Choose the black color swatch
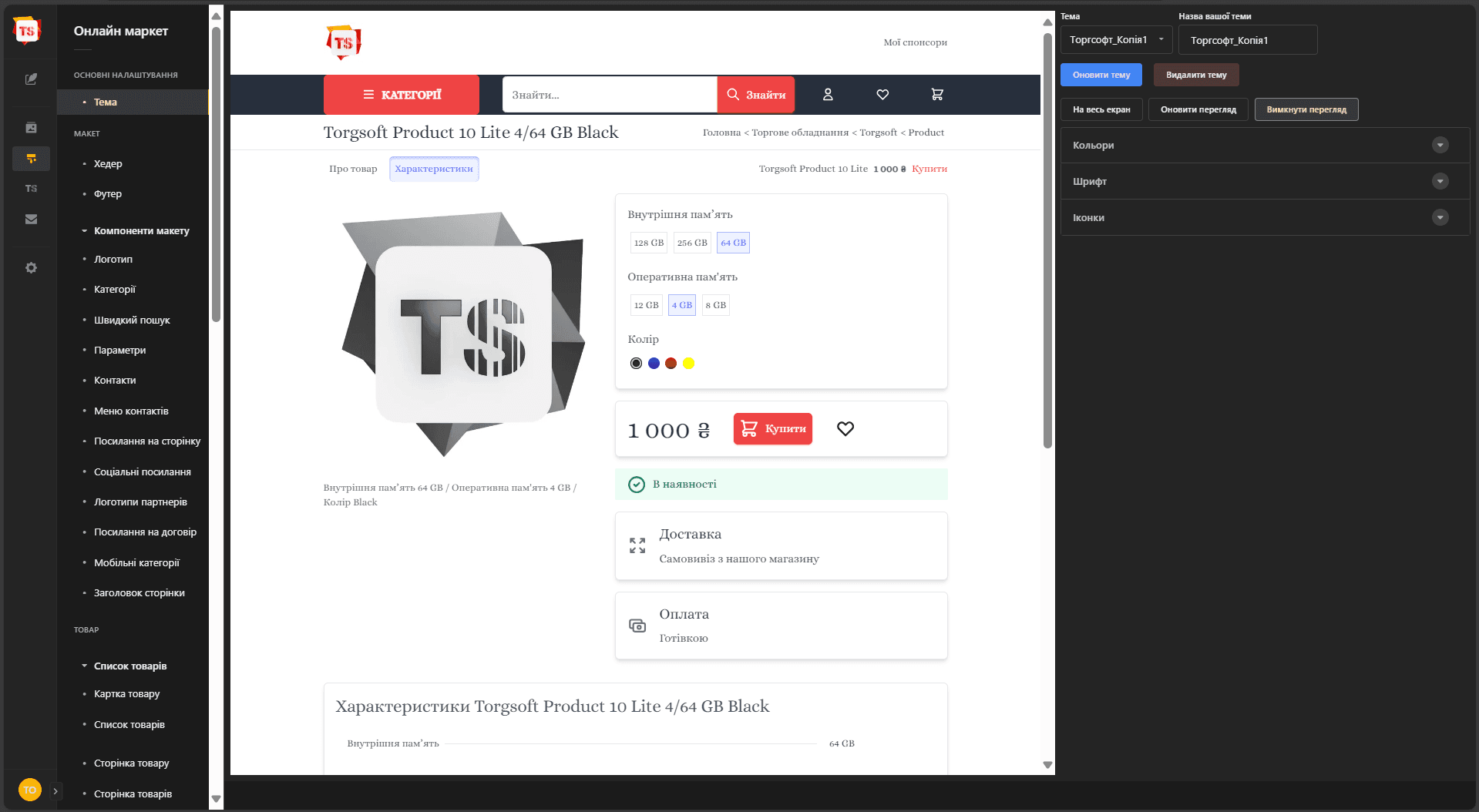Screen dimensions: 1479x812 coord(636,364)
